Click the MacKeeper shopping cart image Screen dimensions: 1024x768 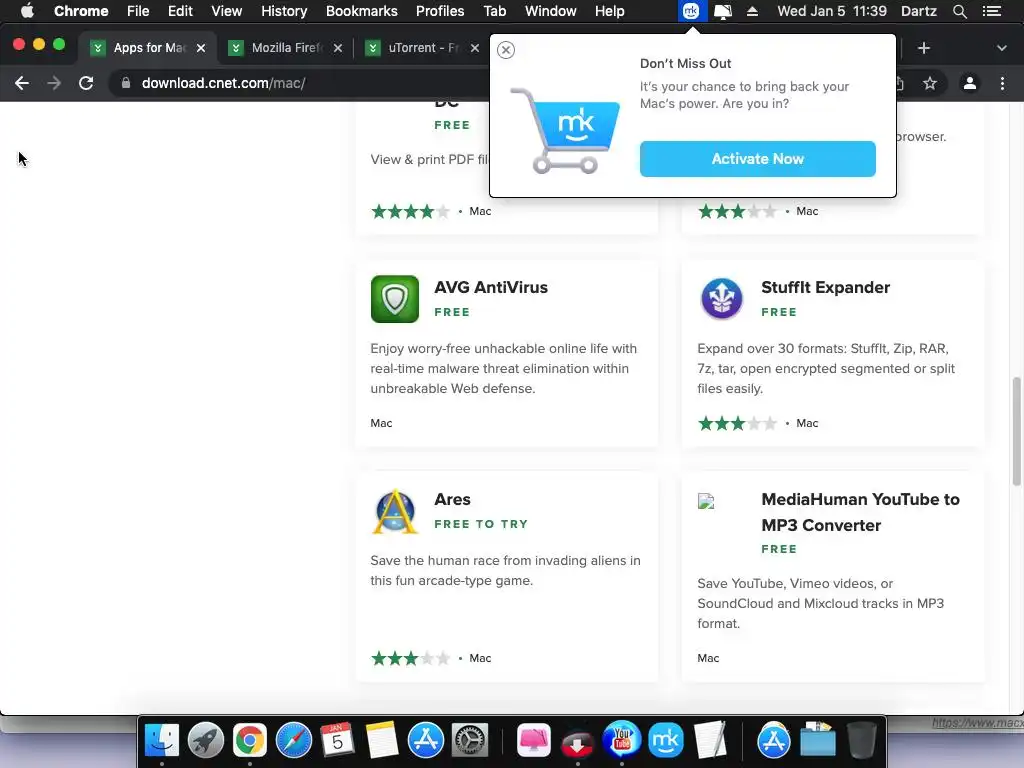pyautogui.click(x=565, y=131)
